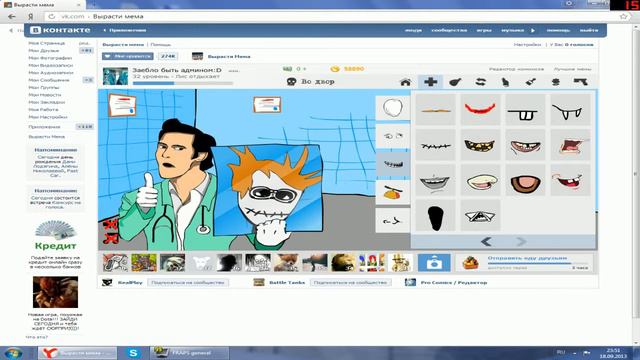The width and height of the screenshot is (640, 360).
Task: Pick the gray grinning lips mouth
Action: [436, 180]
